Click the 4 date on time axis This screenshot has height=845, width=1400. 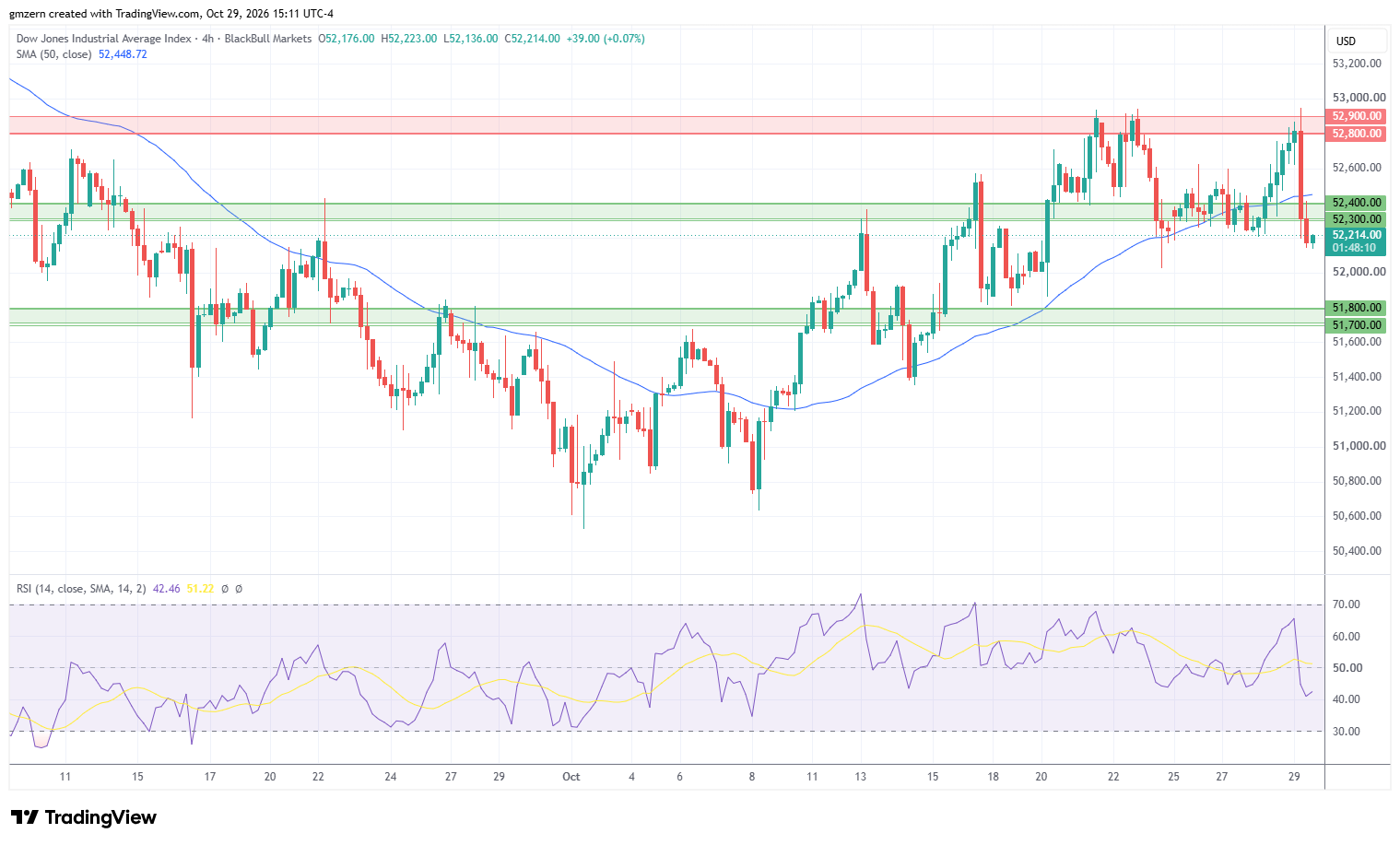click(631, 777)
